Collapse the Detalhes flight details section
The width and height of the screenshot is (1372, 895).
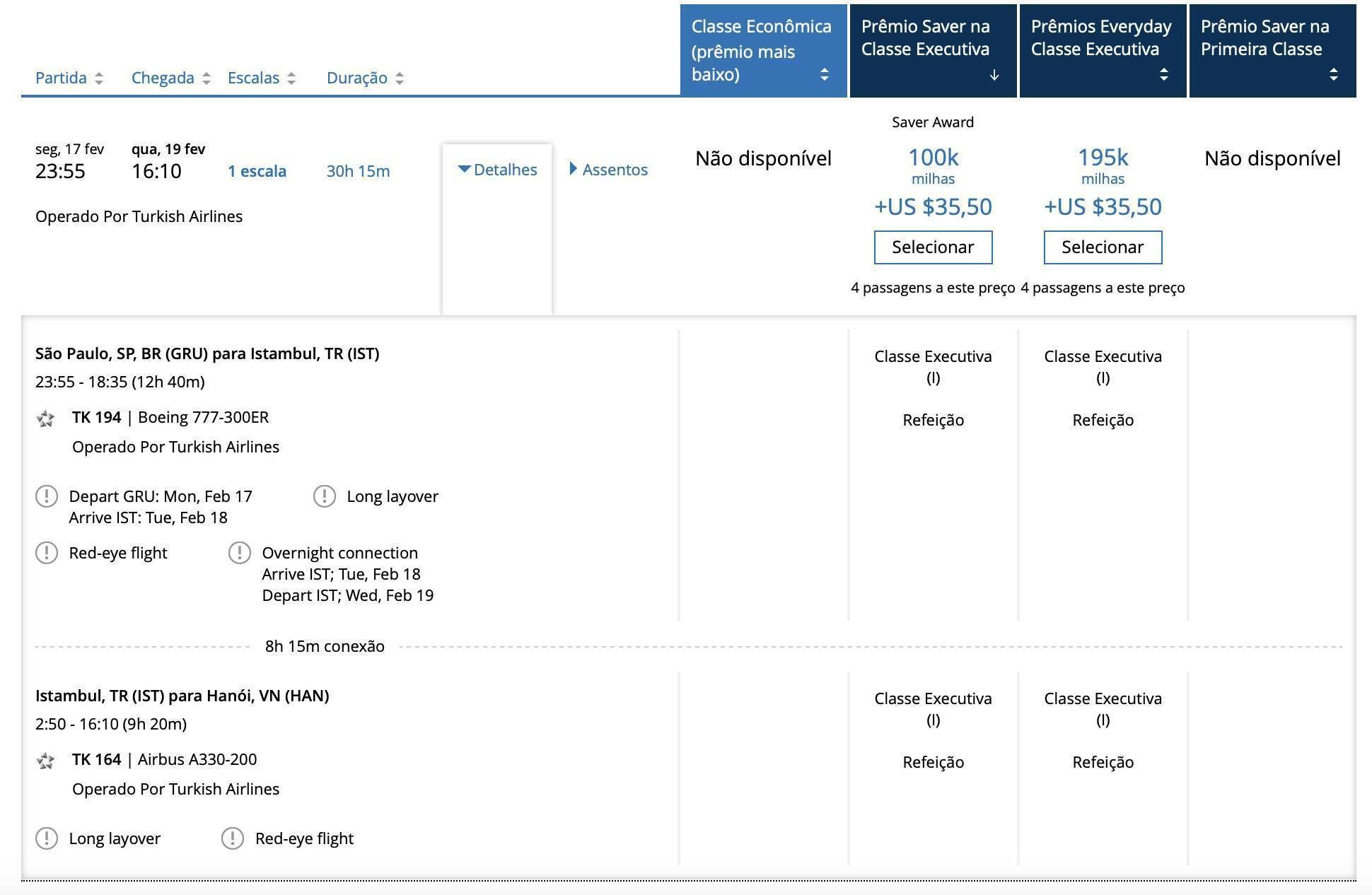point(497,170)
